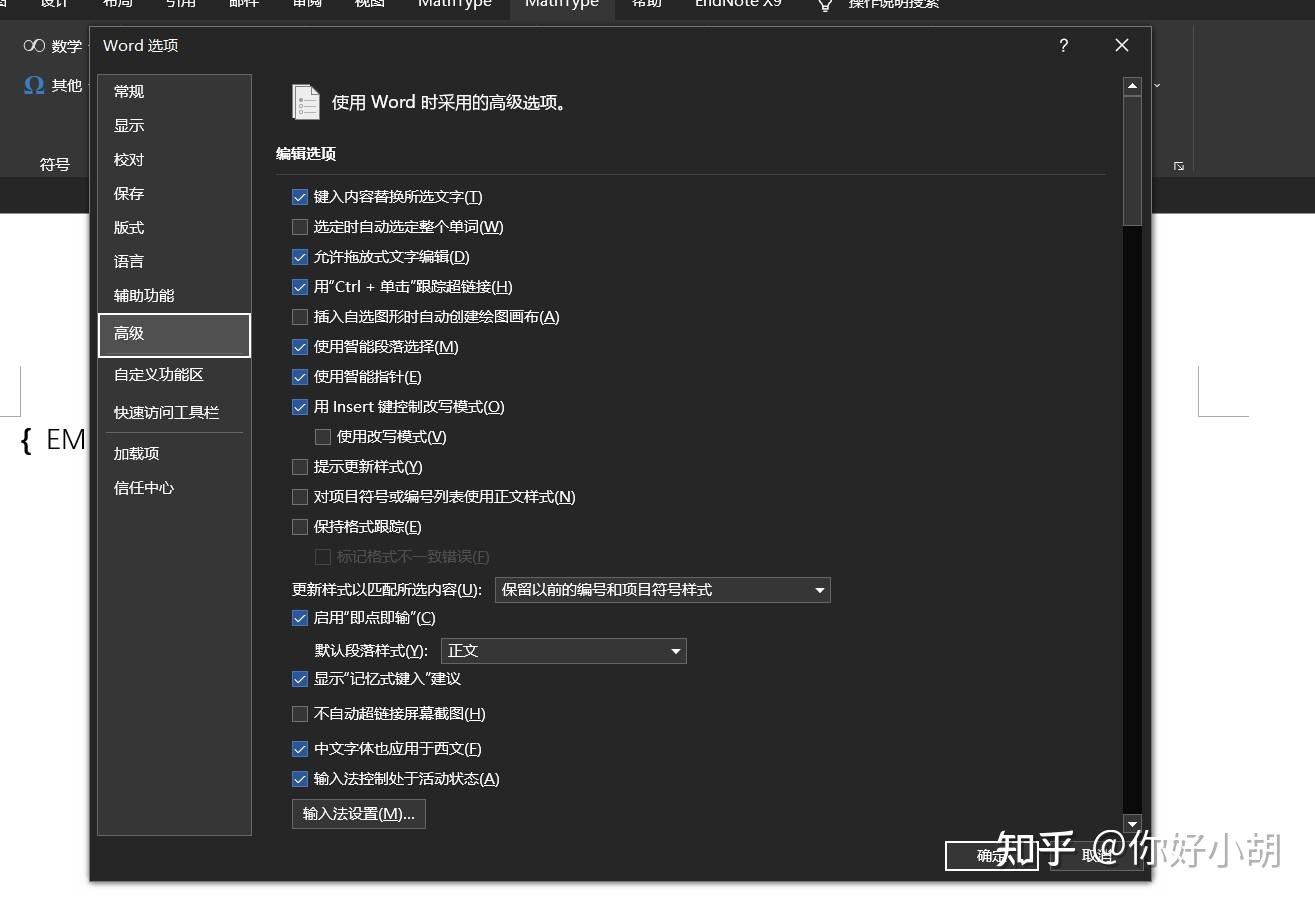Expand the ribbon chevron right of the dialog

[x=1158, y=86]
